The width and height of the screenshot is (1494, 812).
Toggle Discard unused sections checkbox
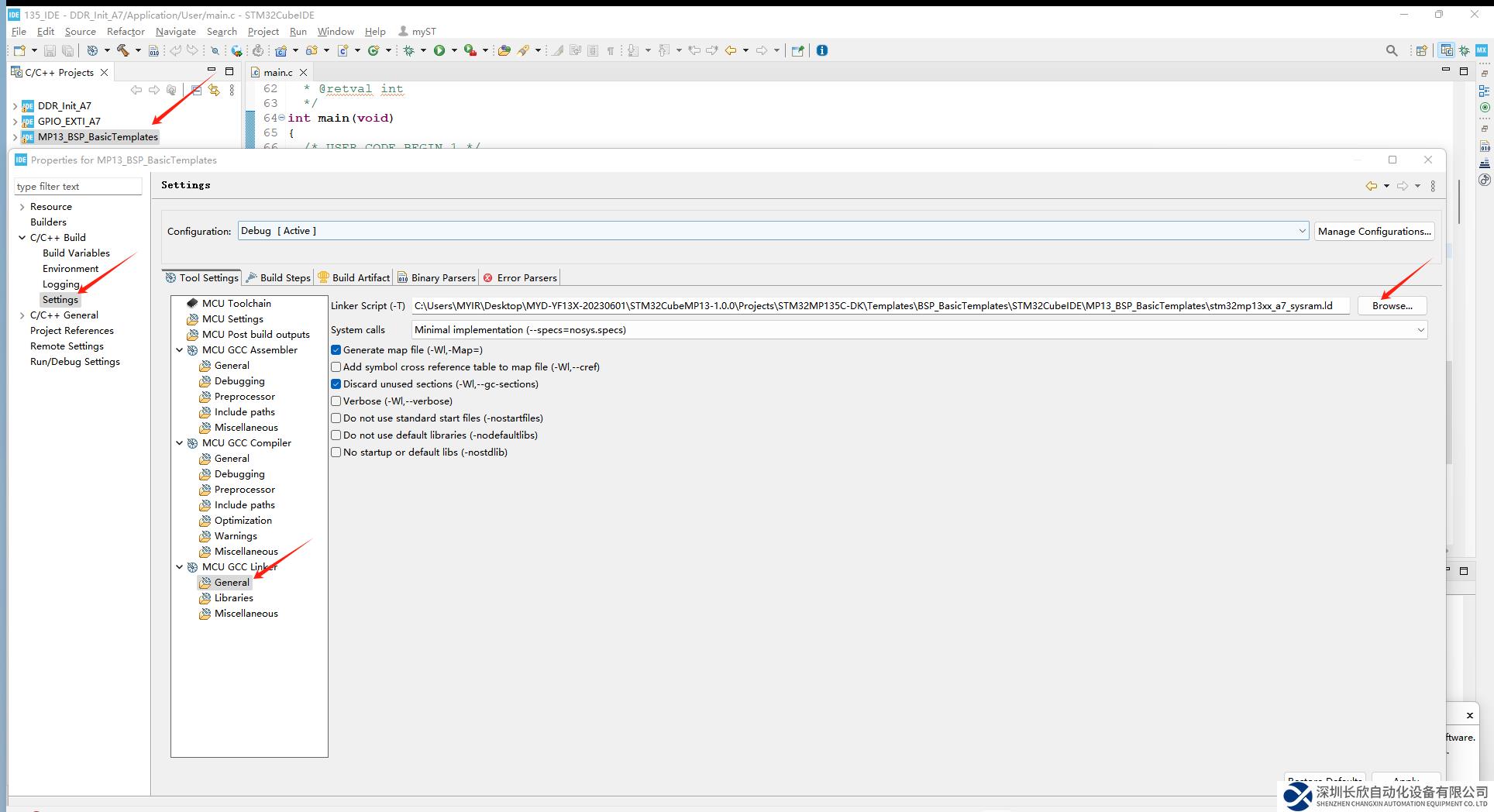pos(336,384)
